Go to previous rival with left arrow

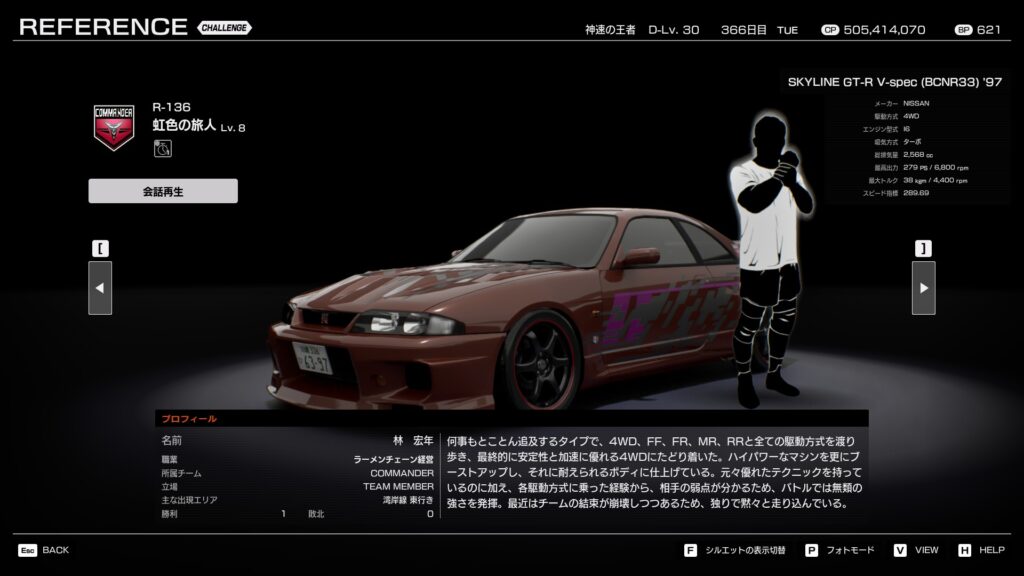(100, 288)
